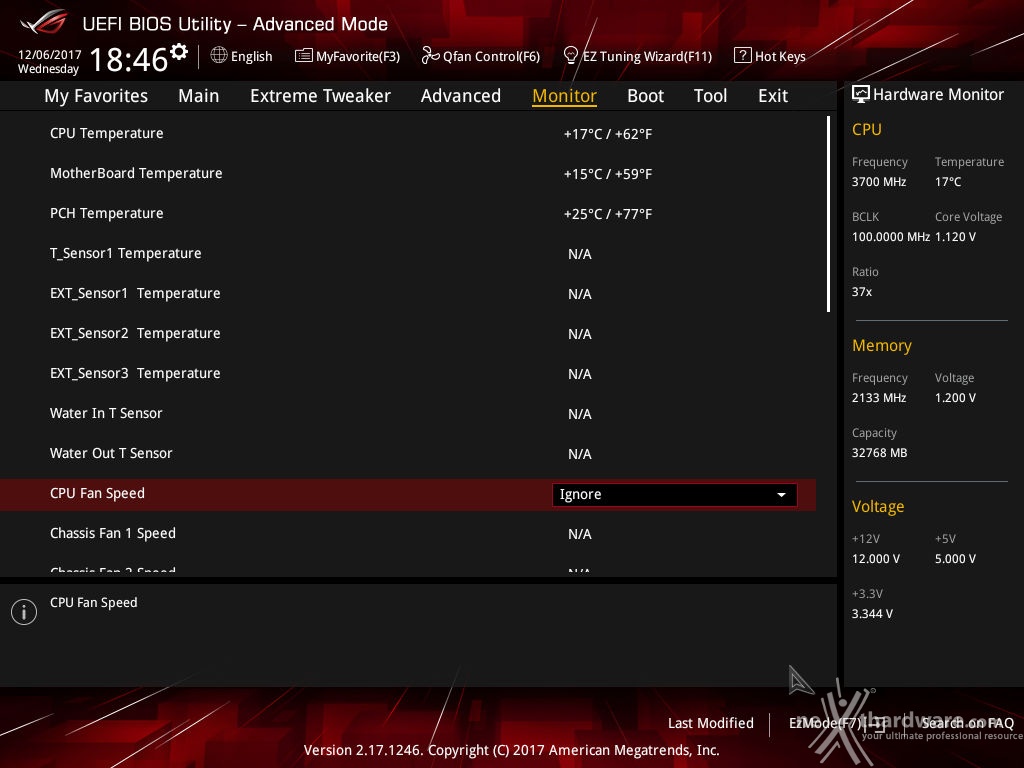Select the T_Sensor1 Temperature row
The width and height of the screenshot is (1024, 768).
[408, 253]
